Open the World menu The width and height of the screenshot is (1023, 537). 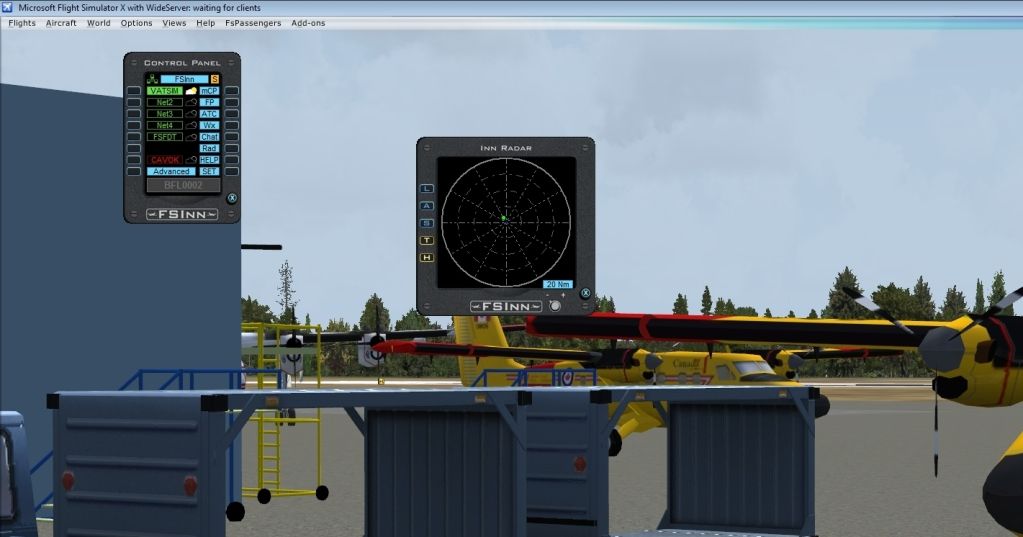[99, 23]
